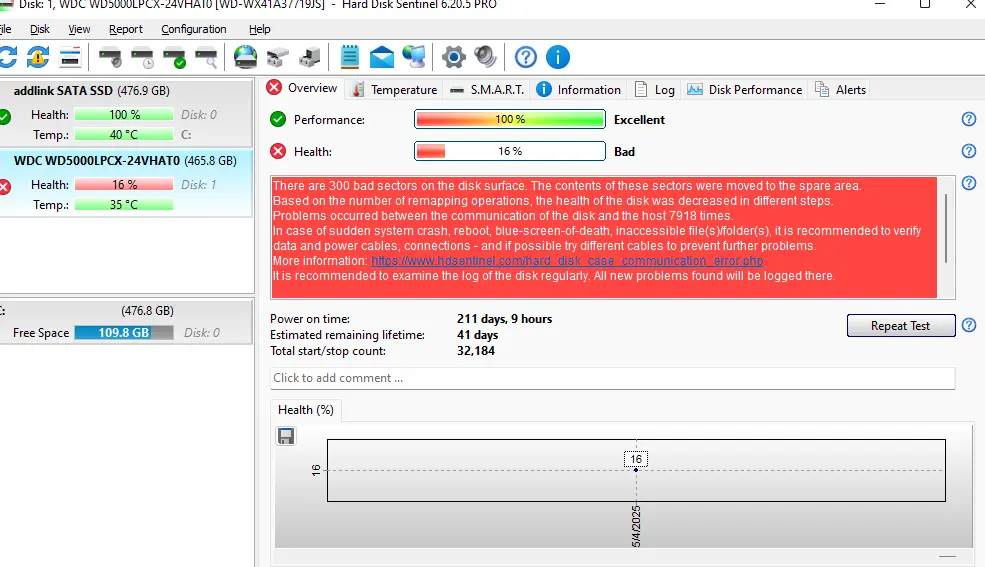Click the disk with speaker acoustic icon
The height and width of the screenshot is (567, 985).
(x=111, y=57)
